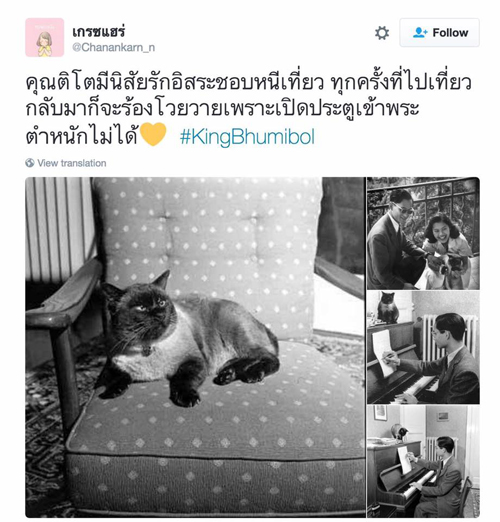Click the second tweet line starting กลับมาก็จะร้อง

(222, 109)
